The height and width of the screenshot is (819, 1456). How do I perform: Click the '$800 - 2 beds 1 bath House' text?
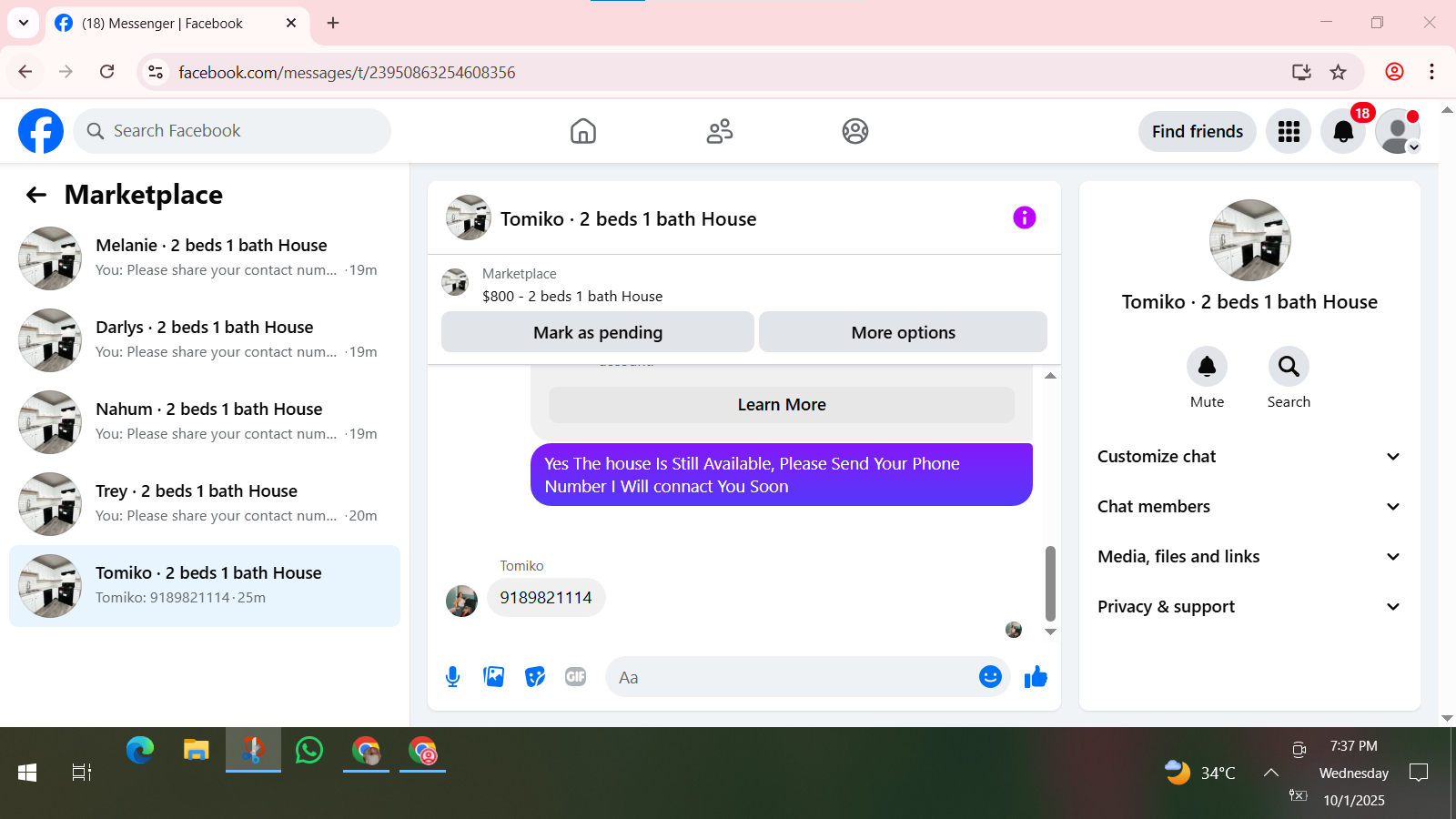pos(572,297)
